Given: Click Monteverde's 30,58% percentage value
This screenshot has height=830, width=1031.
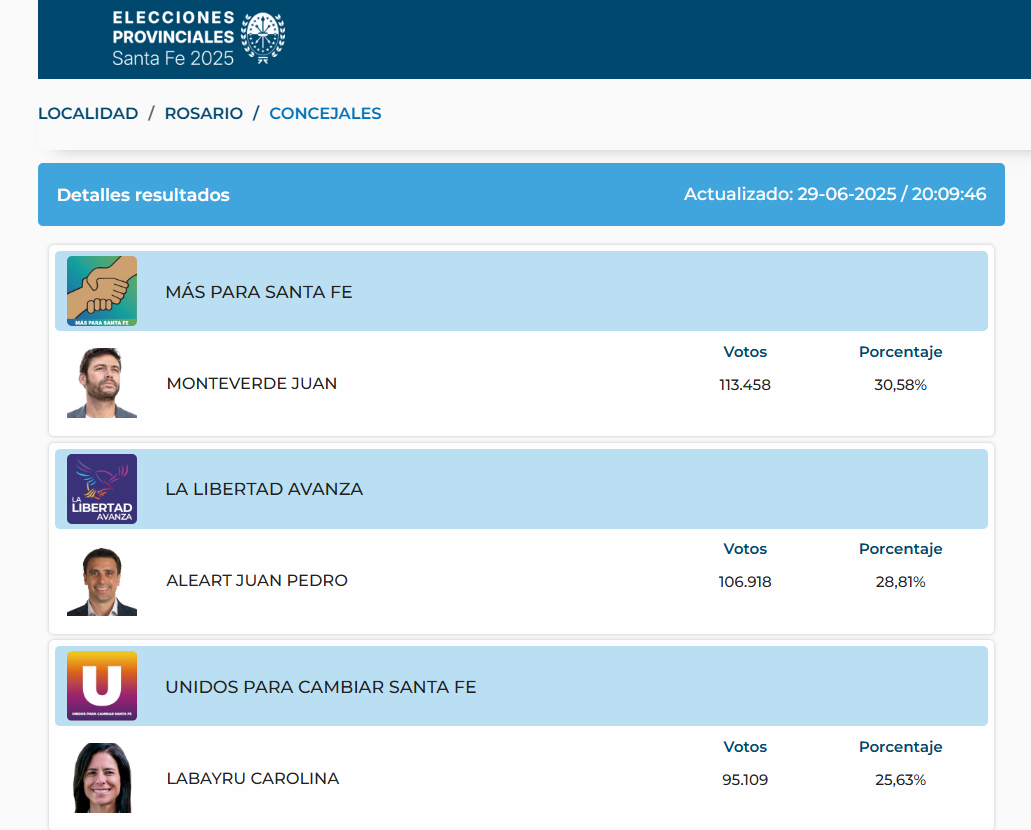Looking at the screenshot, I should coord(900,384).
